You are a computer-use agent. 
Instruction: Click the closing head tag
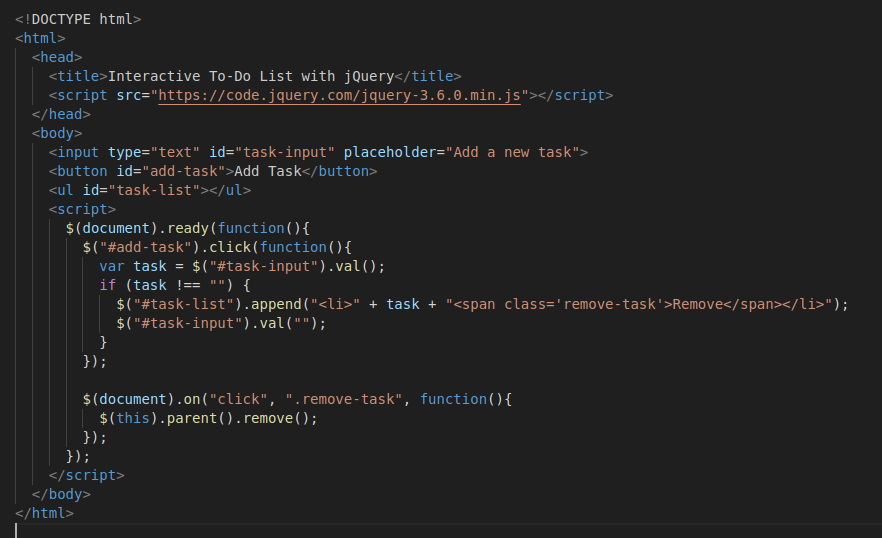(61, 114)
